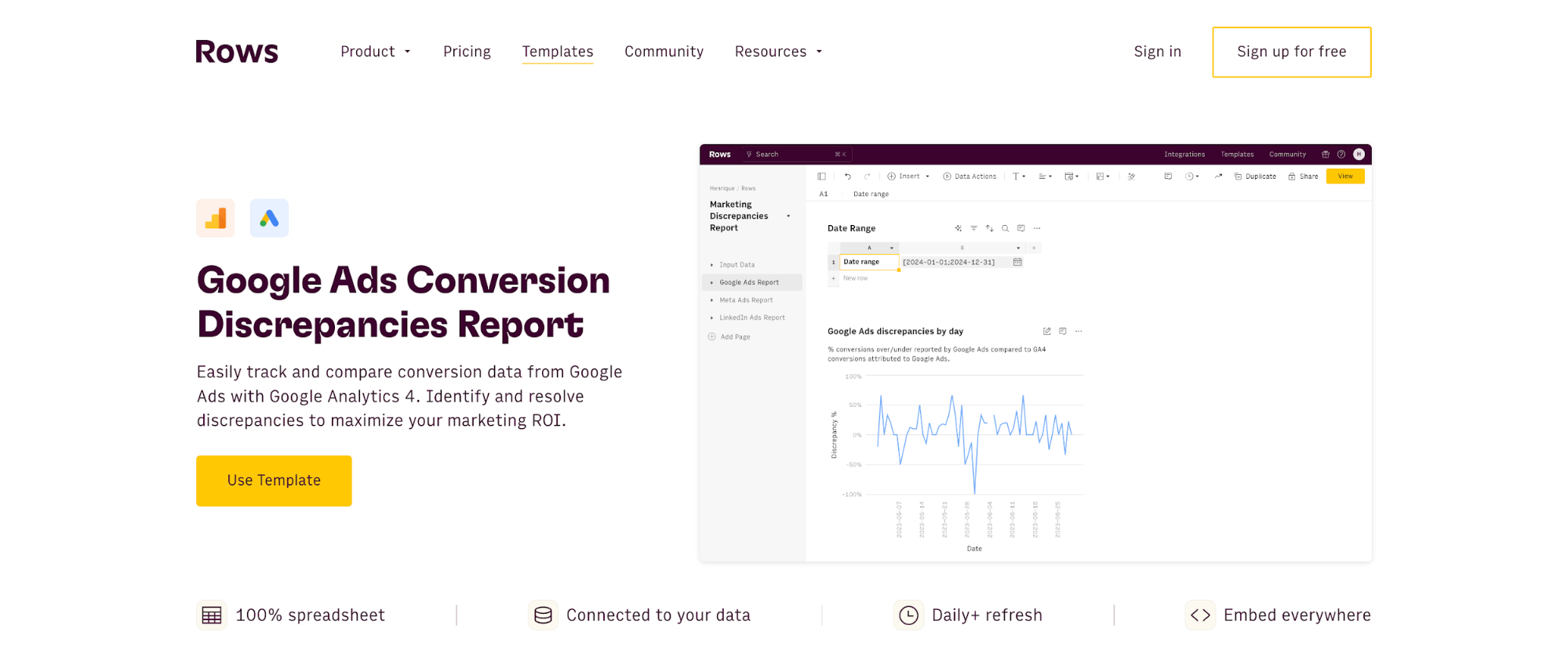Click the filter icon beside Date Range table
This screenshot has width=1568, height=668.
click(x=973, y=228)
